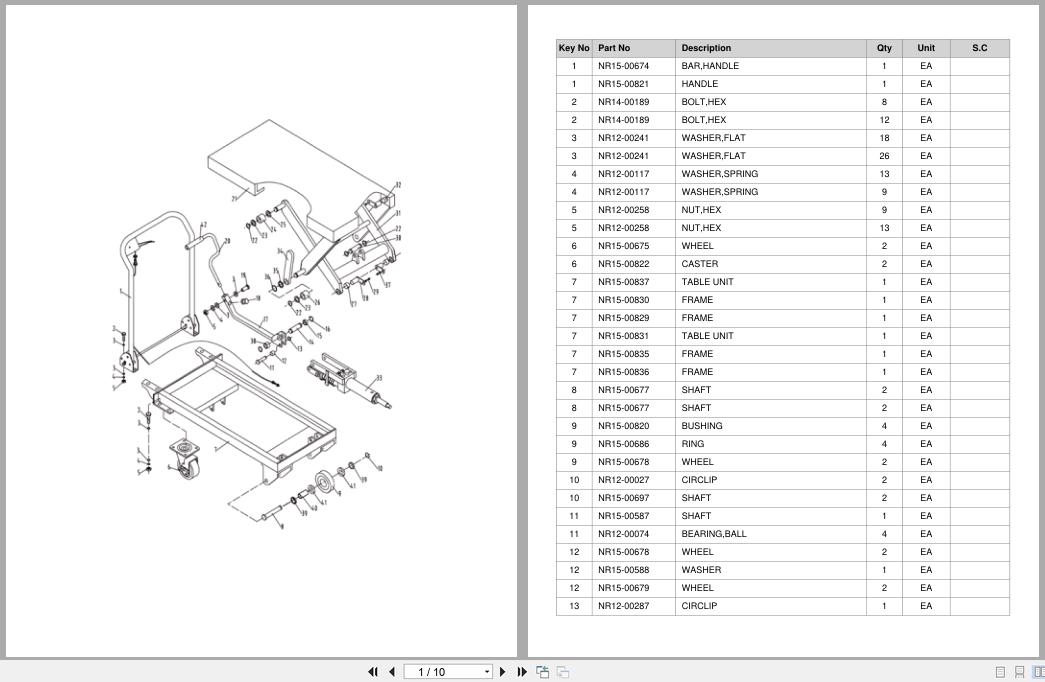This screenshot has width=1045, height=682.
Task: Click the BEARING,BALL description
Action: (714, 534)
